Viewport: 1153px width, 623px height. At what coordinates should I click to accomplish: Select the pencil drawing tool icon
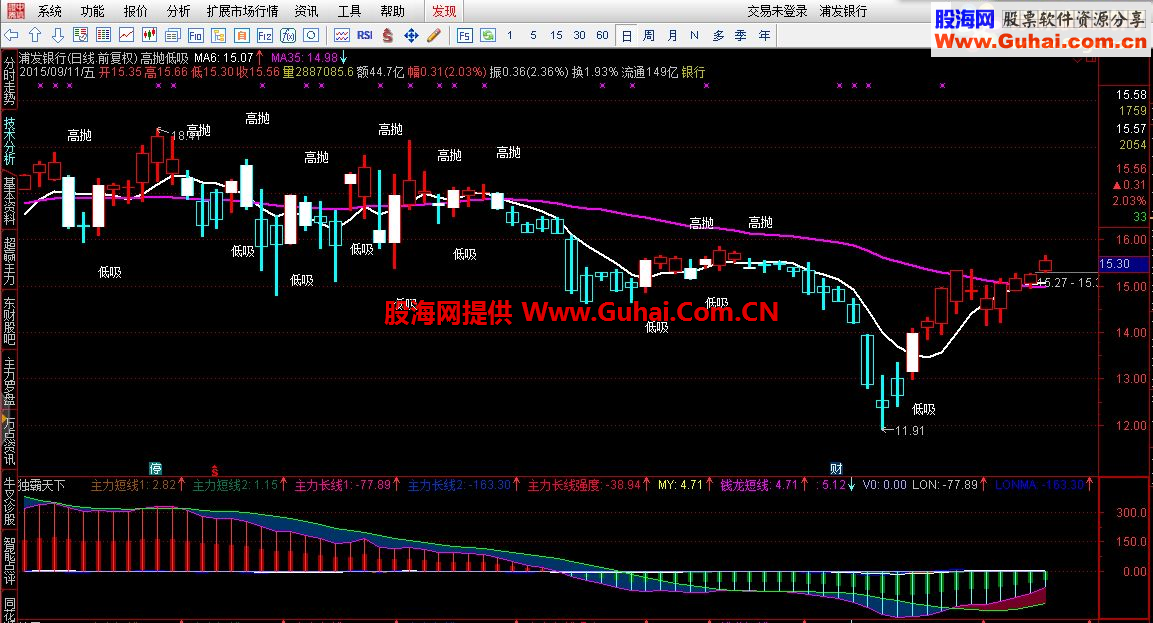(x=434, y=35)
